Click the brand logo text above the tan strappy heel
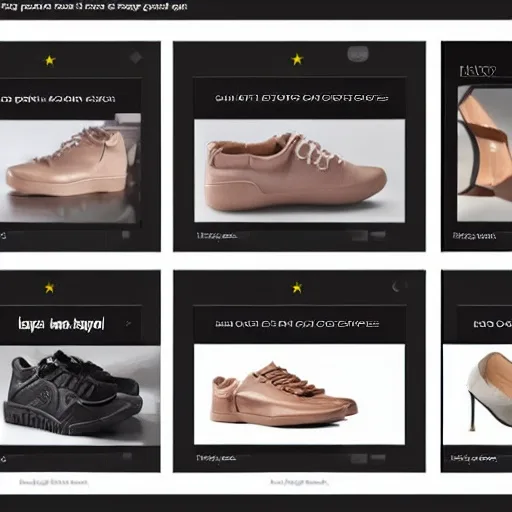 [x=478, y=71]
